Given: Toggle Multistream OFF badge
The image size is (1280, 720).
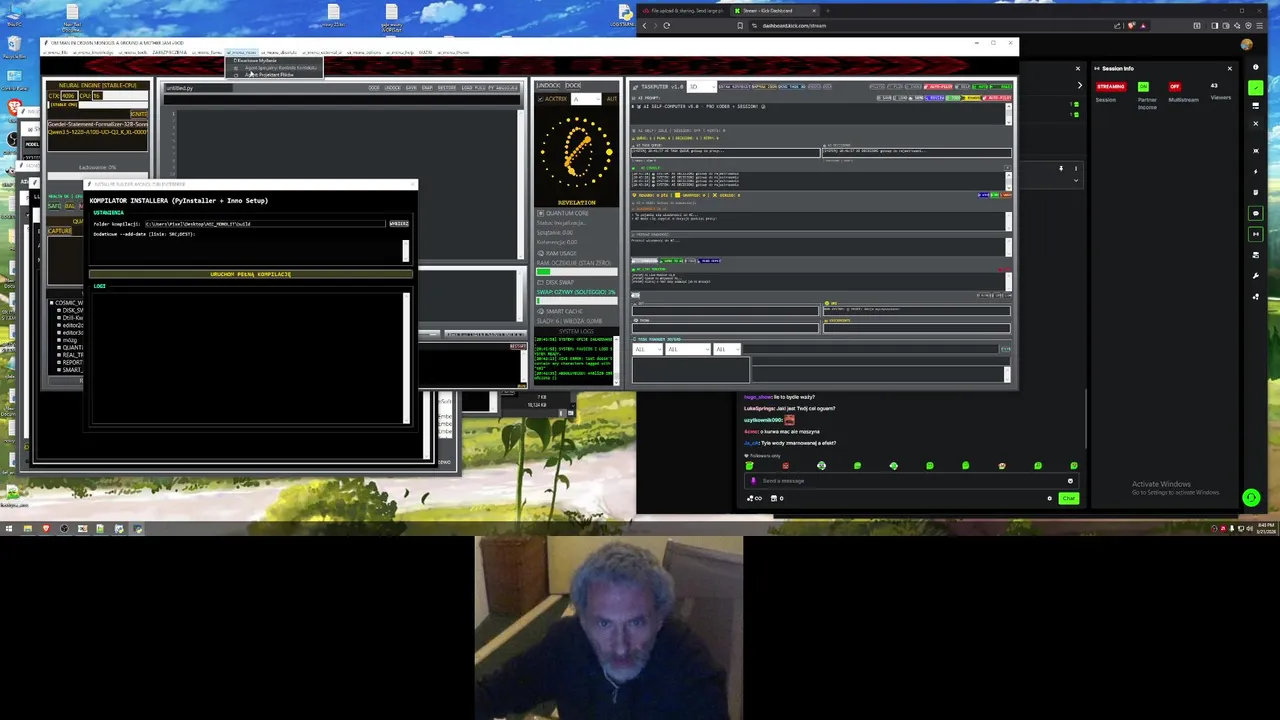Looking at the screenshot, I should coord(1175,87).
